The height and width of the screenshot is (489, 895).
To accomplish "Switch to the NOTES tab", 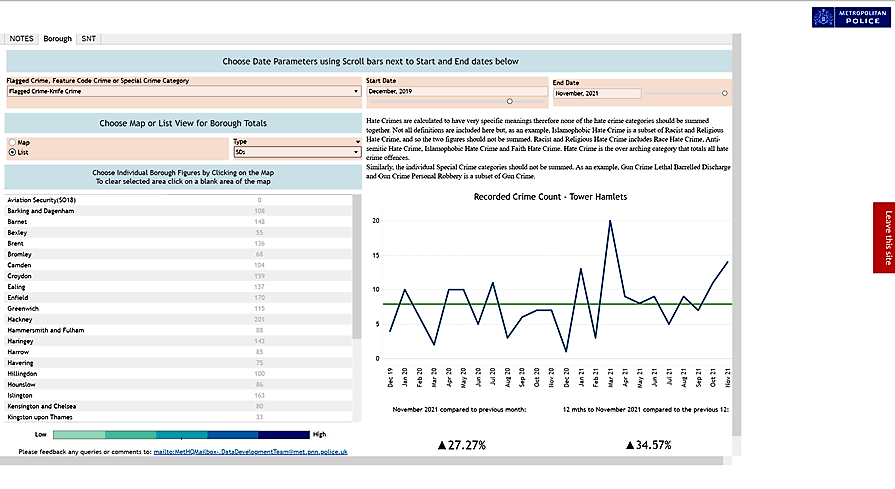I will 22,38.
